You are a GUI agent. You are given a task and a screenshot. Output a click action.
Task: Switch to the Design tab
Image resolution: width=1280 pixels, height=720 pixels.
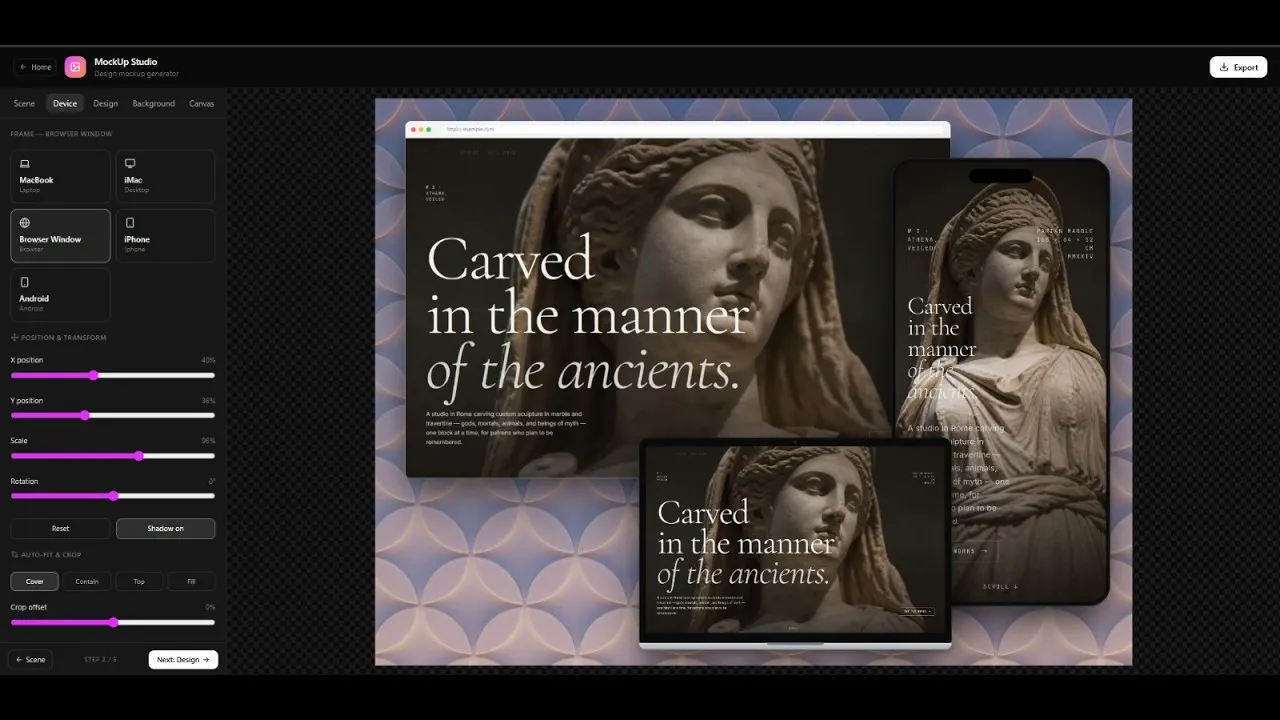(105, 104)
